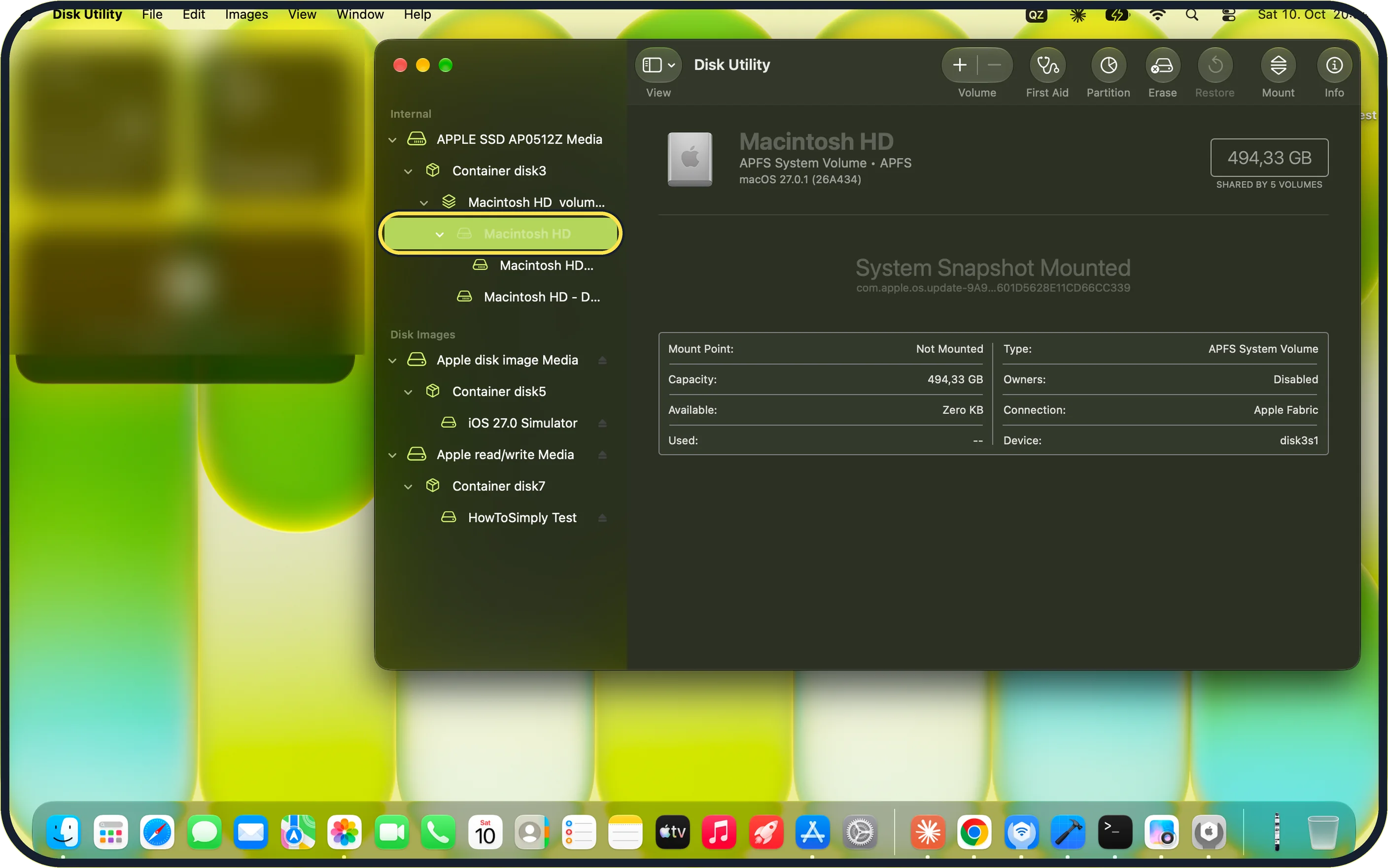Open Photos from the Dock
The width and height of the screenshot is (1388, 868).
344,832
